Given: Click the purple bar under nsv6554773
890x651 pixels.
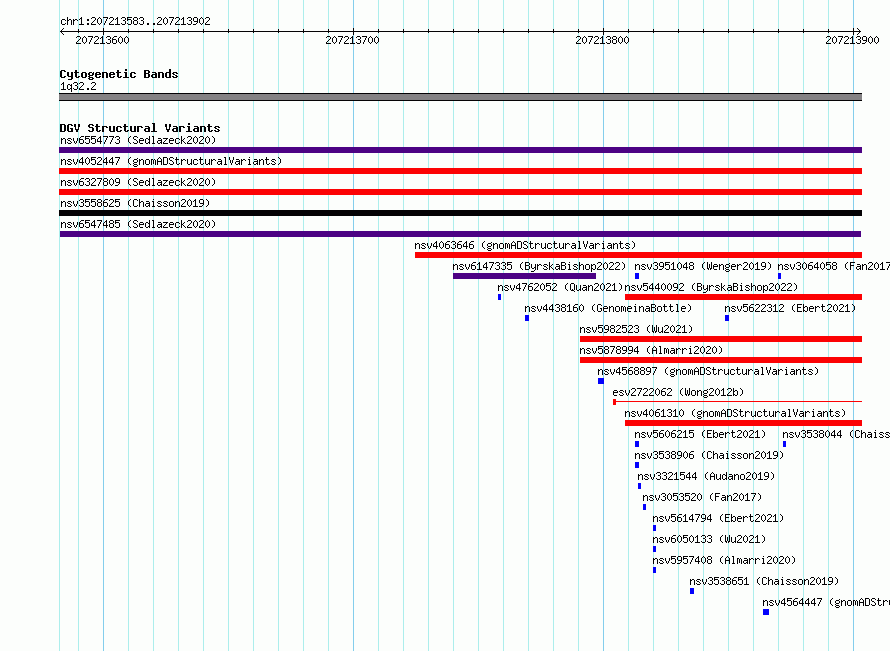Looking at the screenshot, I should (x=460, y=150).
